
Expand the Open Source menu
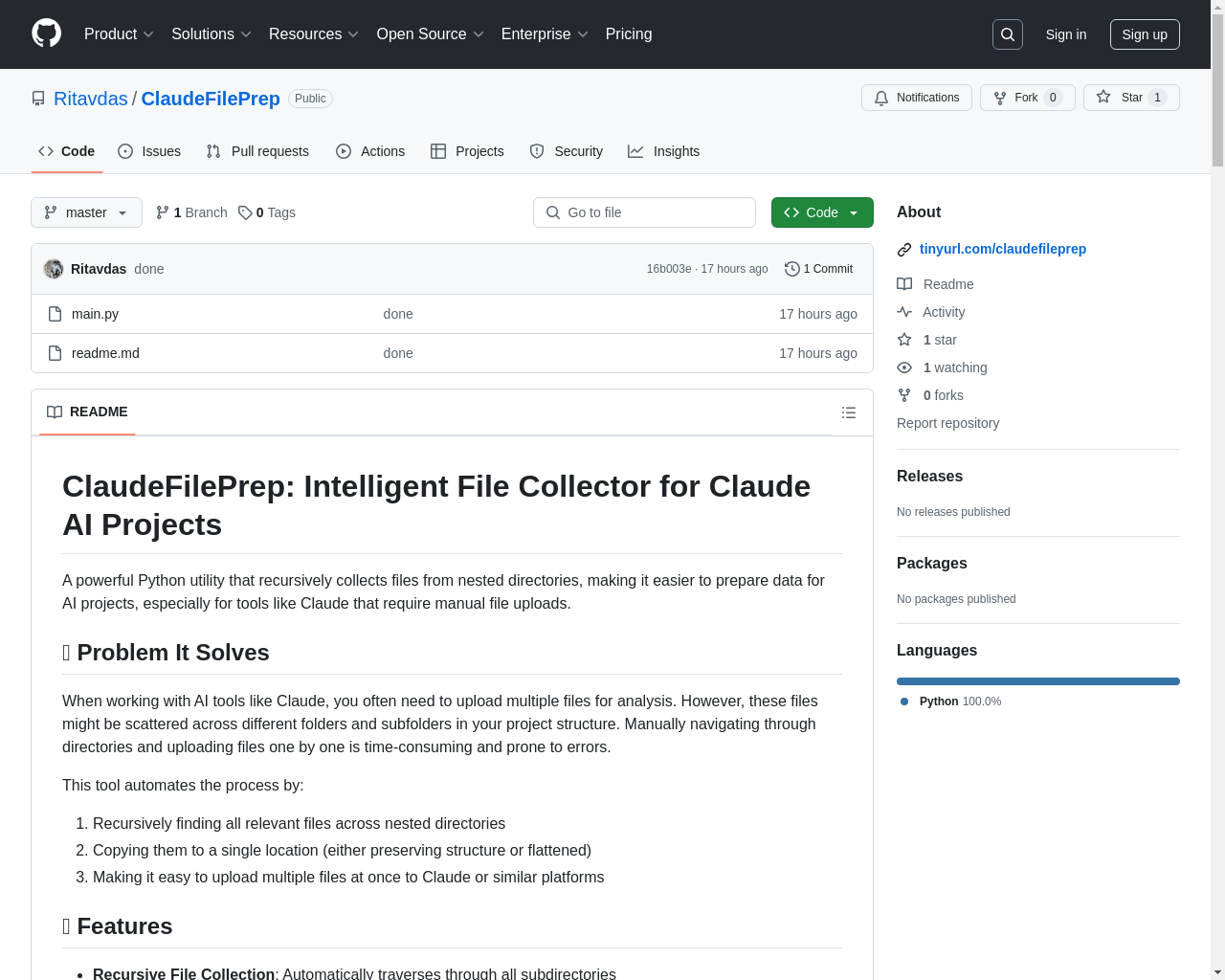tap(431, 34)
